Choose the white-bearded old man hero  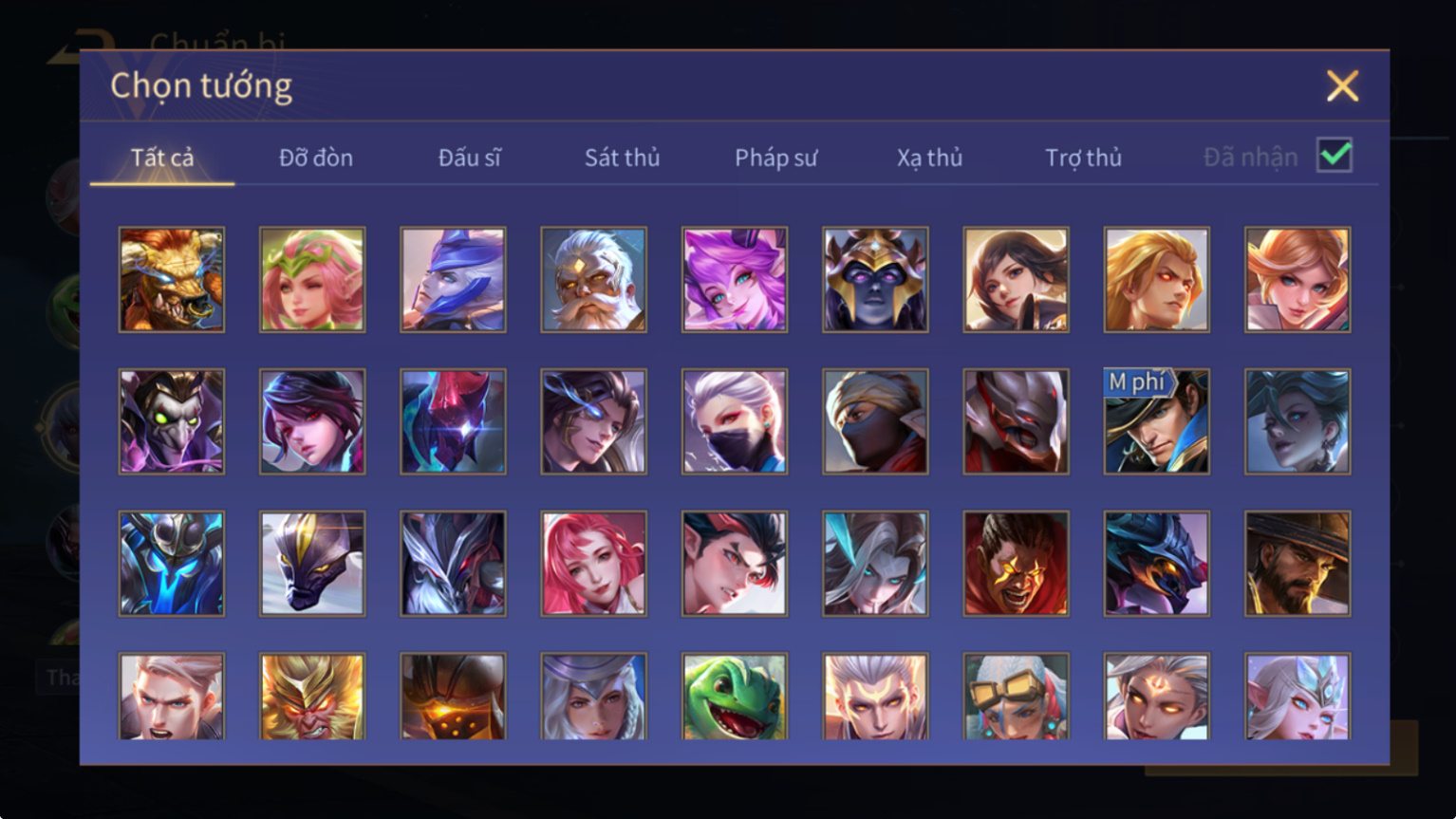(594, 279)
